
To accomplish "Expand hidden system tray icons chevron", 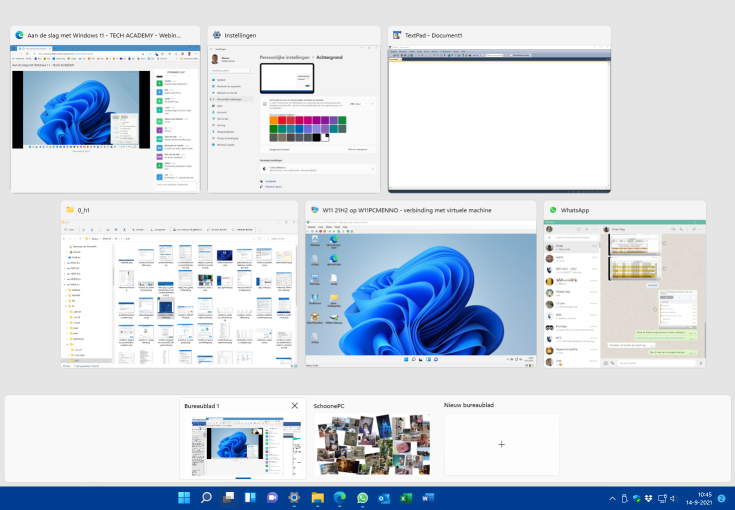I will 612,499.
